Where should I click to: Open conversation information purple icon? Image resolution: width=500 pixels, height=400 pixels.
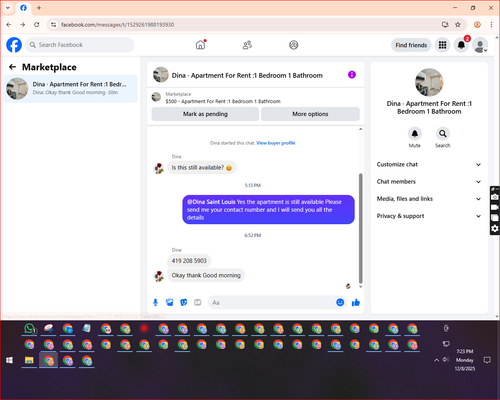click(x=352, y=75)
